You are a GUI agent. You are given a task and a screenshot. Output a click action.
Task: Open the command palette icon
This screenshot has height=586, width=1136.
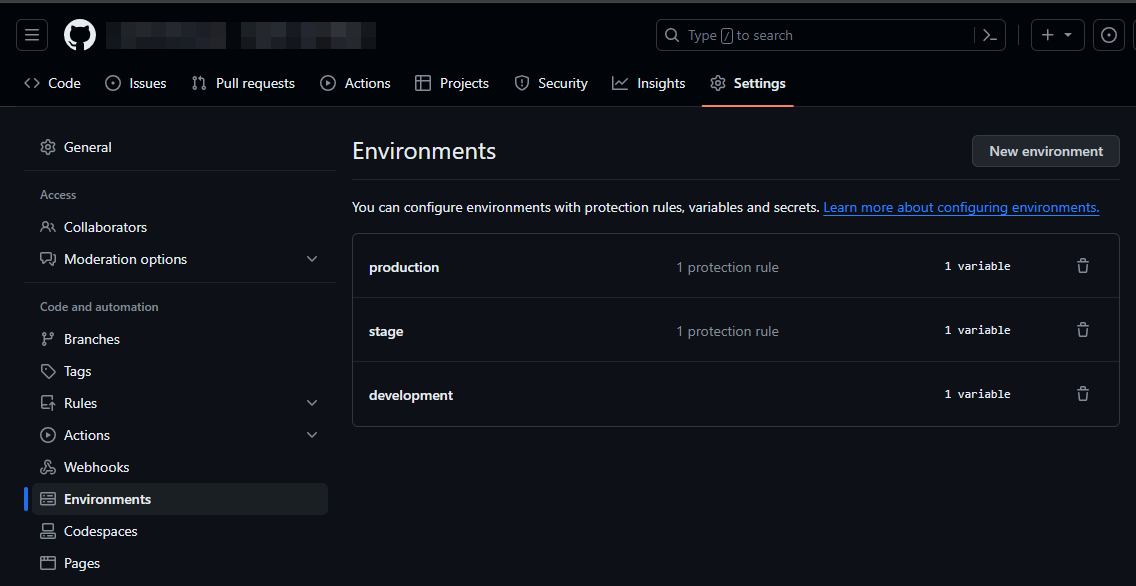coord(990,35)
